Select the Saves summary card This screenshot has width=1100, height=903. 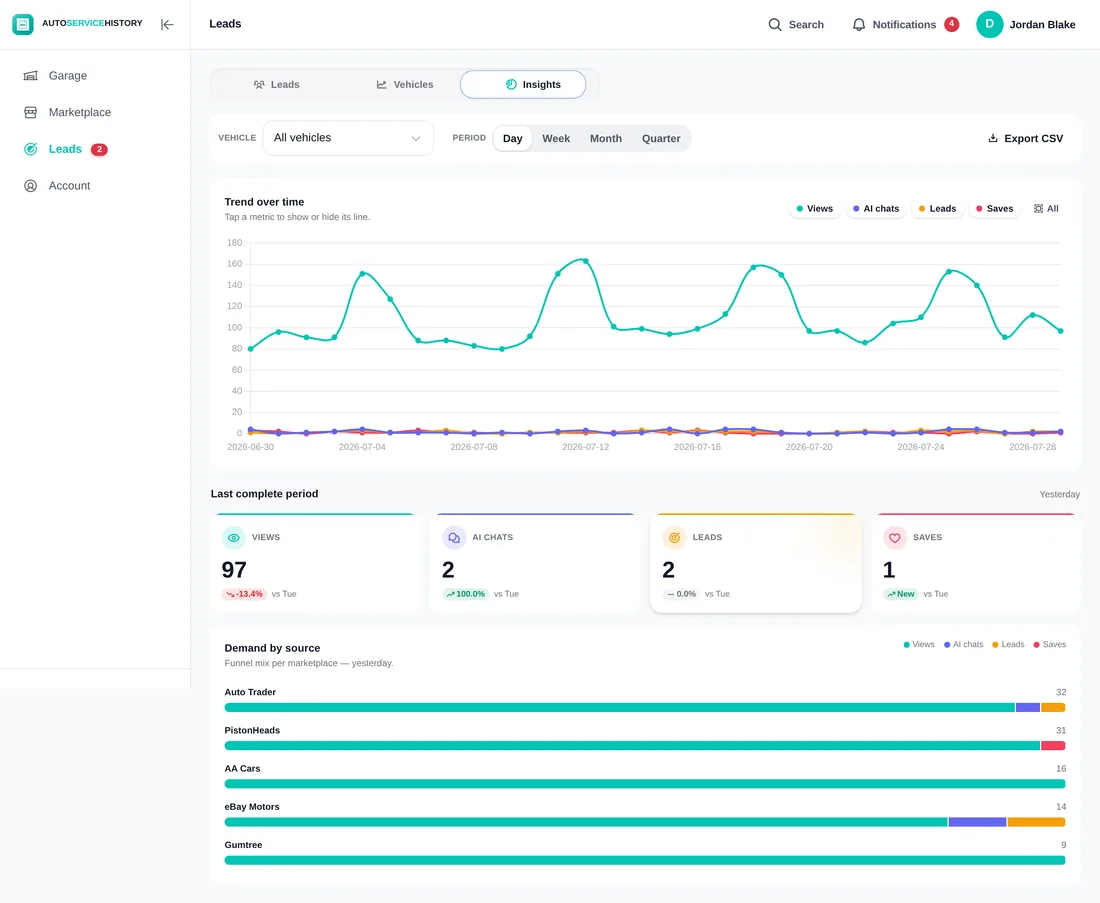coord(976,563)
